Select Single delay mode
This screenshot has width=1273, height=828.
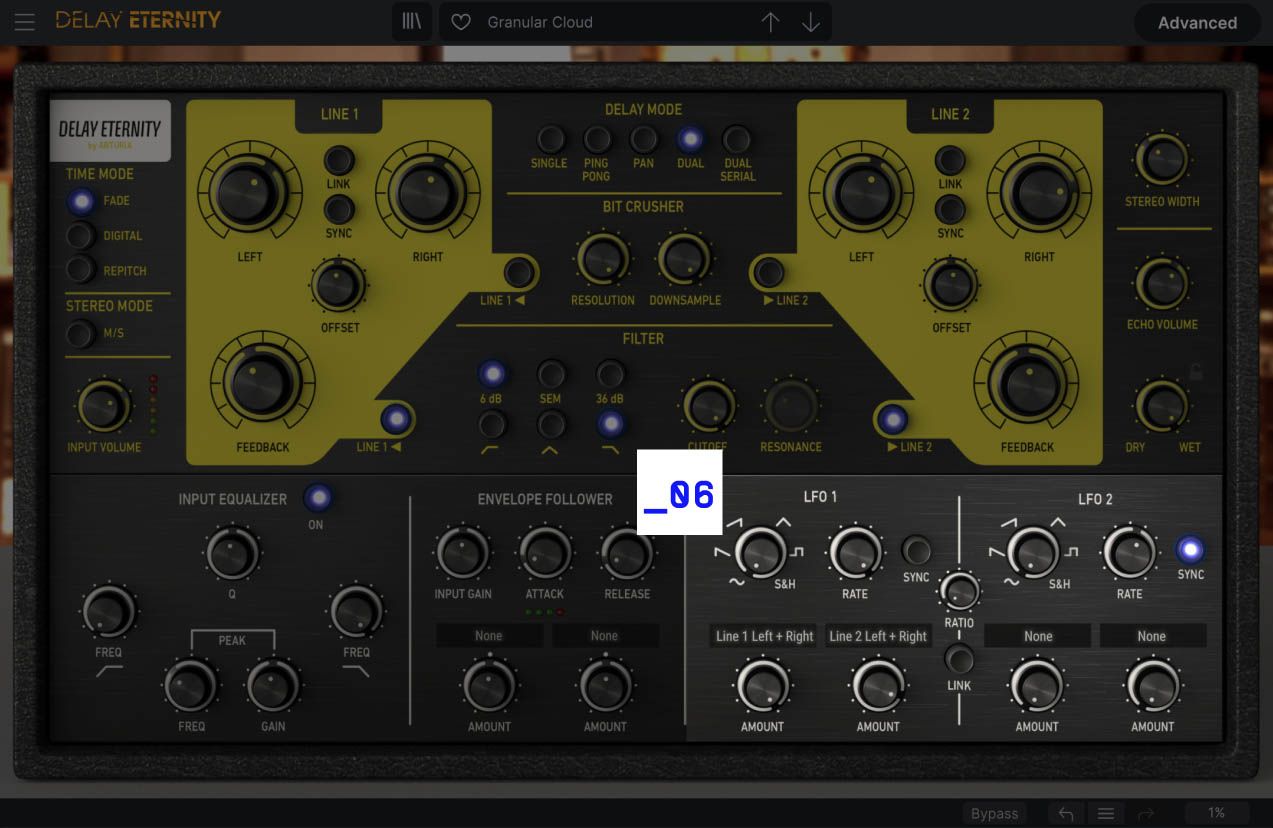tap(549, 139)
